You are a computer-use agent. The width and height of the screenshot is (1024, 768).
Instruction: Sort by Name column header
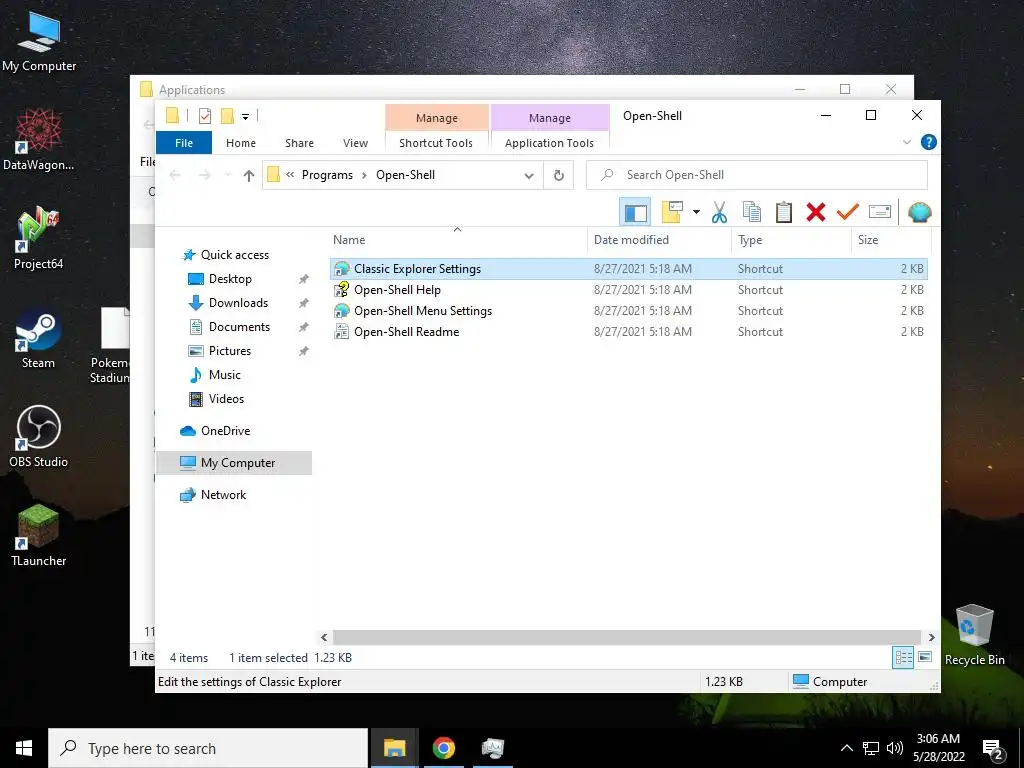[x=457, y=240]
